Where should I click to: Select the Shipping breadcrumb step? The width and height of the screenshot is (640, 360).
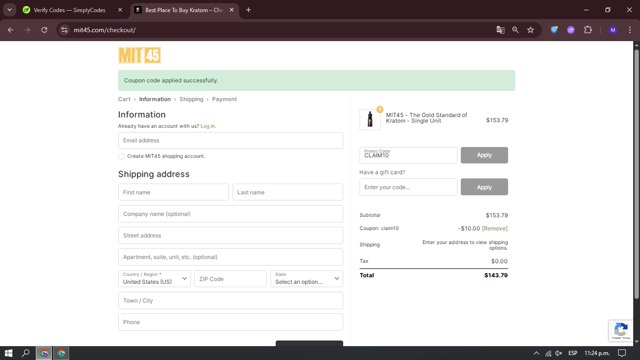(191, 99)
